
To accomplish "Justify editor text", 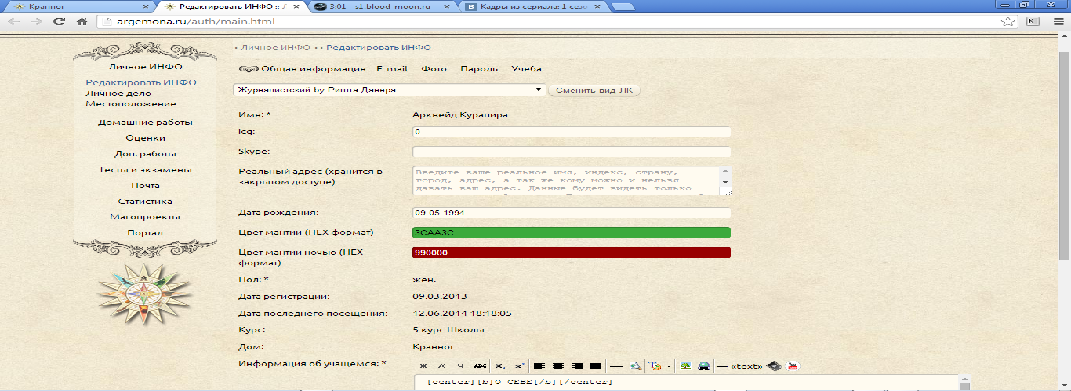I will tap(595, 366).
